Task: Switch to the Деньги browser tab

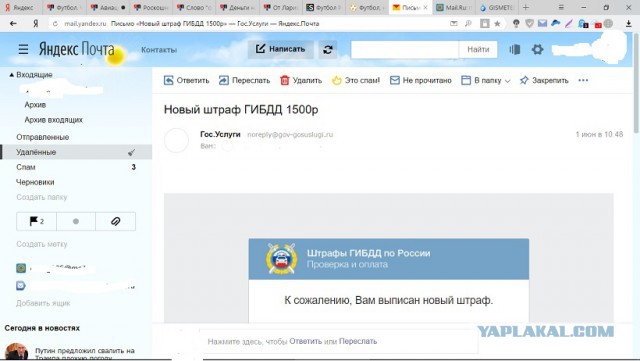Action: click(x=237, y=7)
